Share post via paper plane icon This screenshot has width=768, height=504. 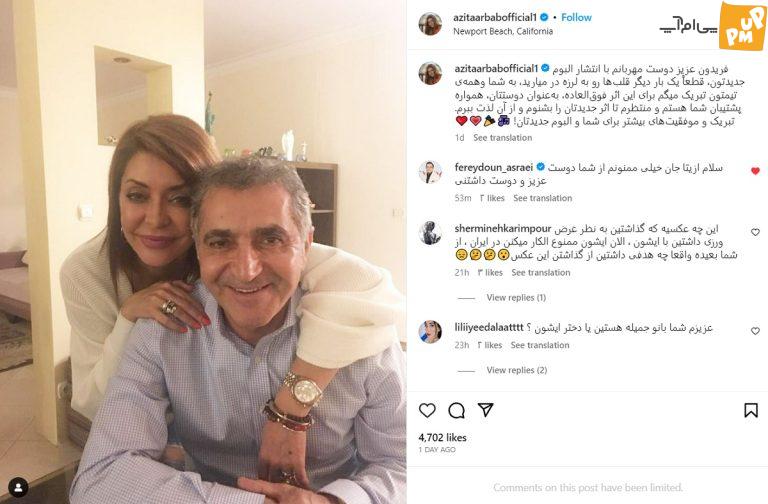point(485,410)
